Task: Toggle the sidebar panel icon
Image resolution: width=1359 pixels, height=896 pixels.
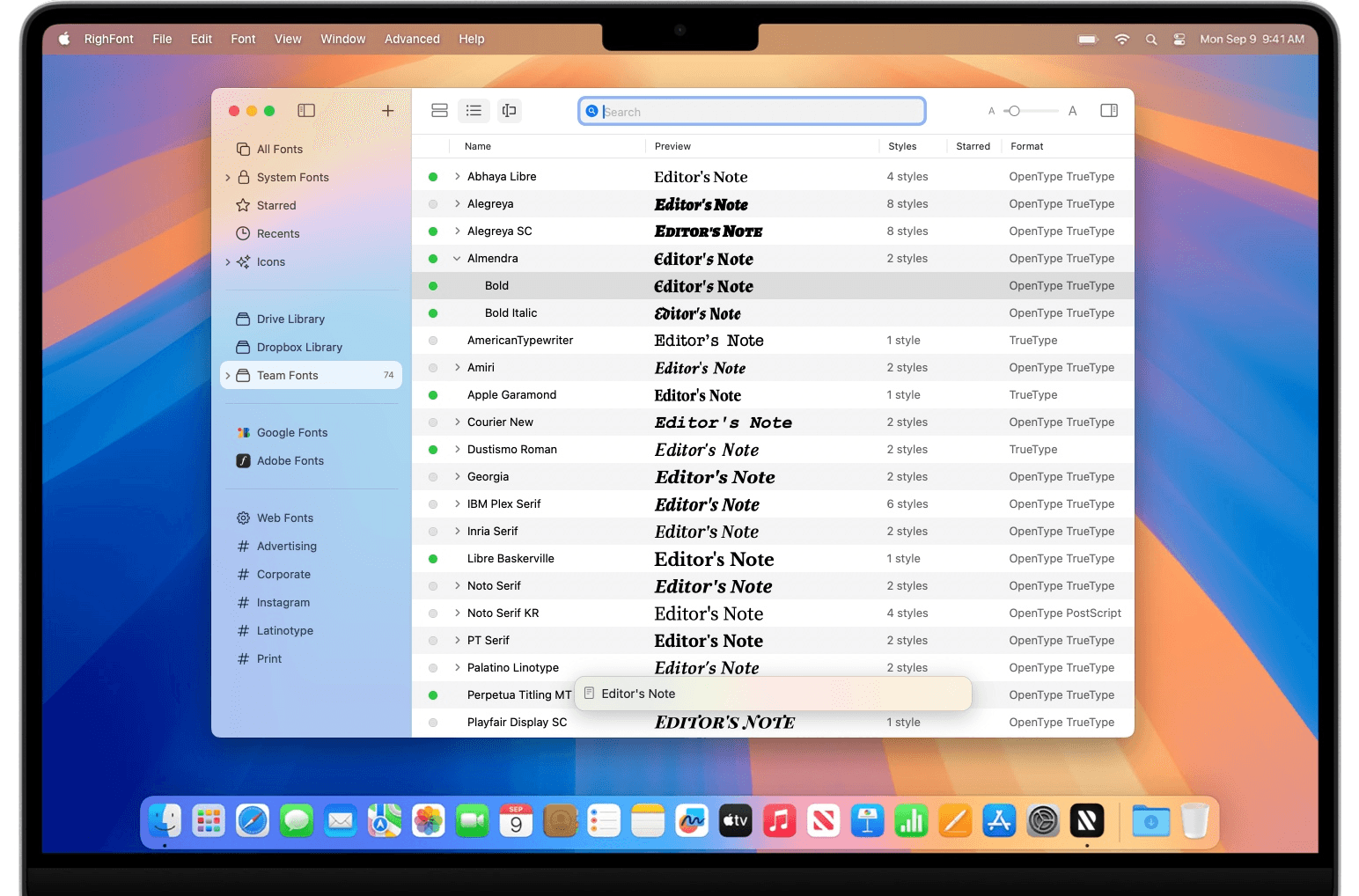Action: click(306, 111)
